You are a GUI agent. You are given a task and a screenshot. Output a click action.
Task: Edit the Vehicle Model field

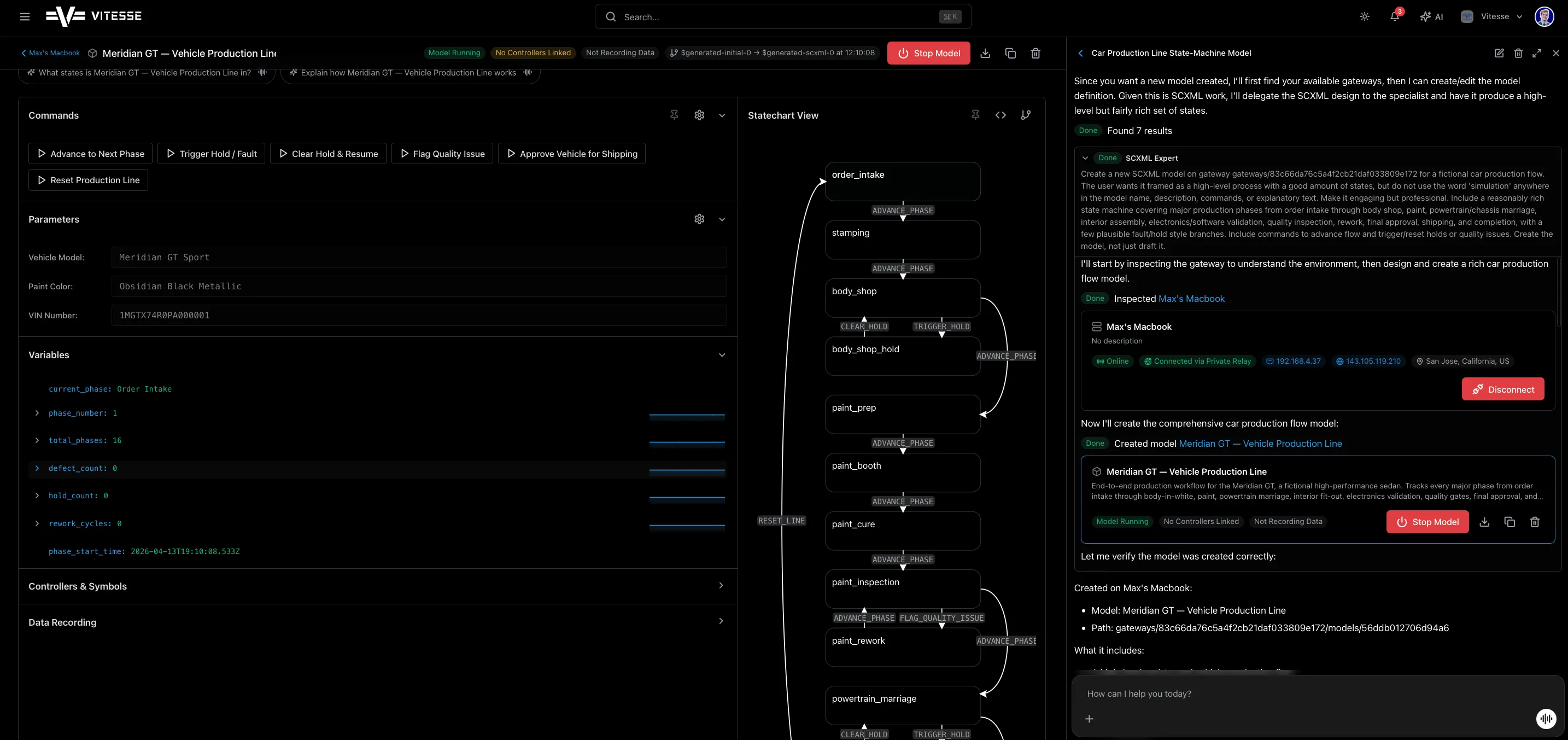tap(419, 257)
